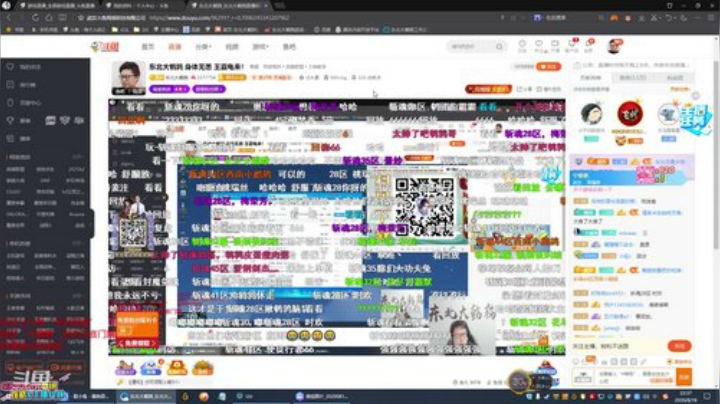Image resolution: width=720 pixels, height=404 pixels.
Task: Select the middle chat panel tab
Action: coord(632,78)
